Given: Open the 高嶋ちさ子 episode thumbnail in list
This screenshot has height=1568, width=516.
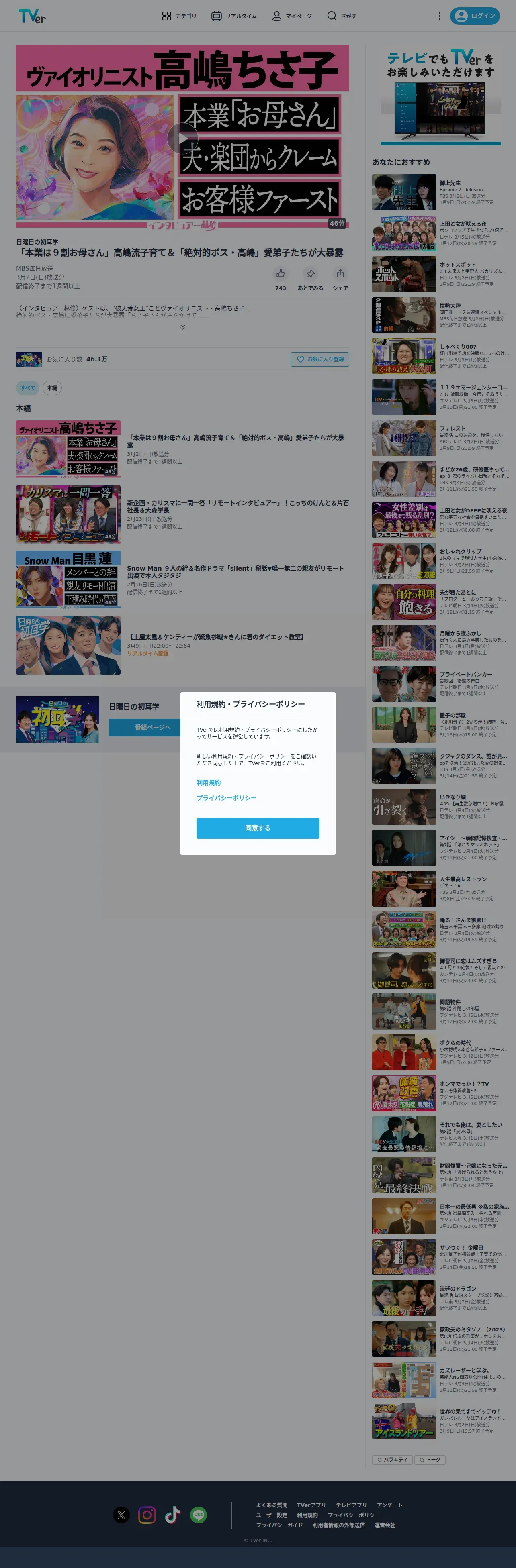Looking at the screenshot, I should click(68, 449).
